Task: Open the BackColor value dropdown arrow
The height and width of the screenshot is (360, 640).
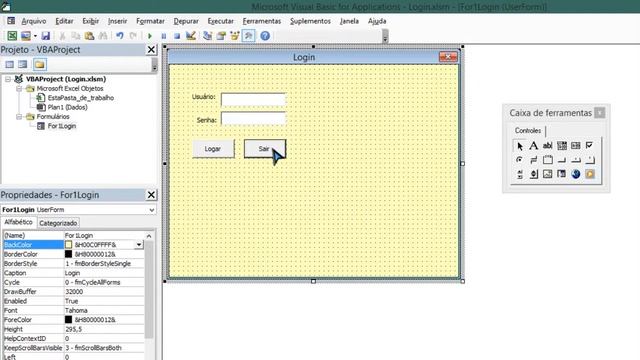Action: (x=139, y=245)
